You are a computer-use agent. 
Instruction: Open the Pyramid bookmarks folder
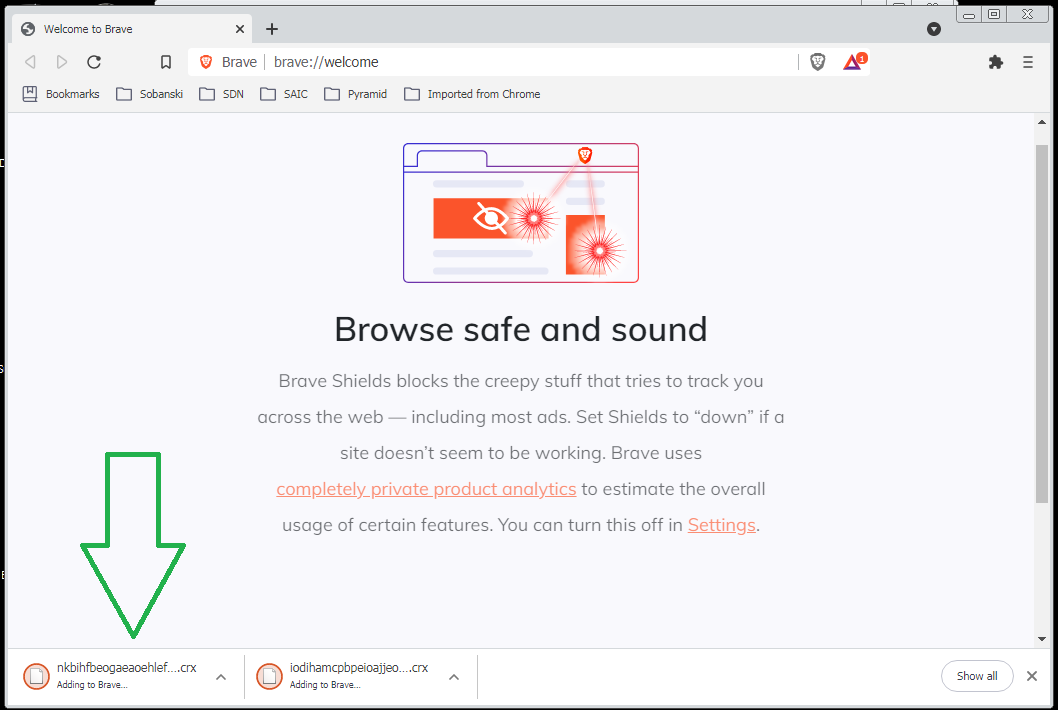click(356, 94)
